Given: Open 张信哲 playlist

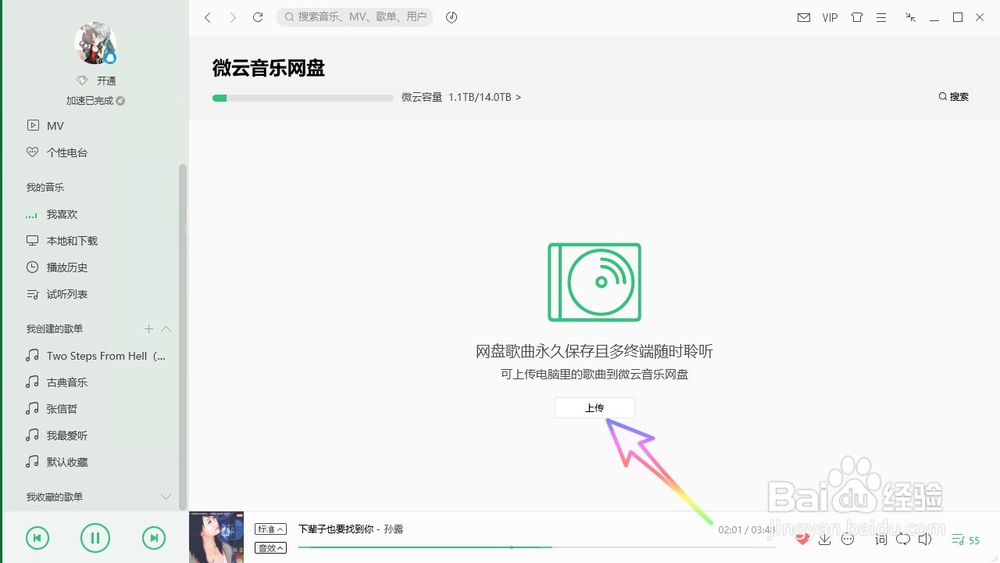Looking at the screenshot, I should pyautogui.click(x=51, y=409).
